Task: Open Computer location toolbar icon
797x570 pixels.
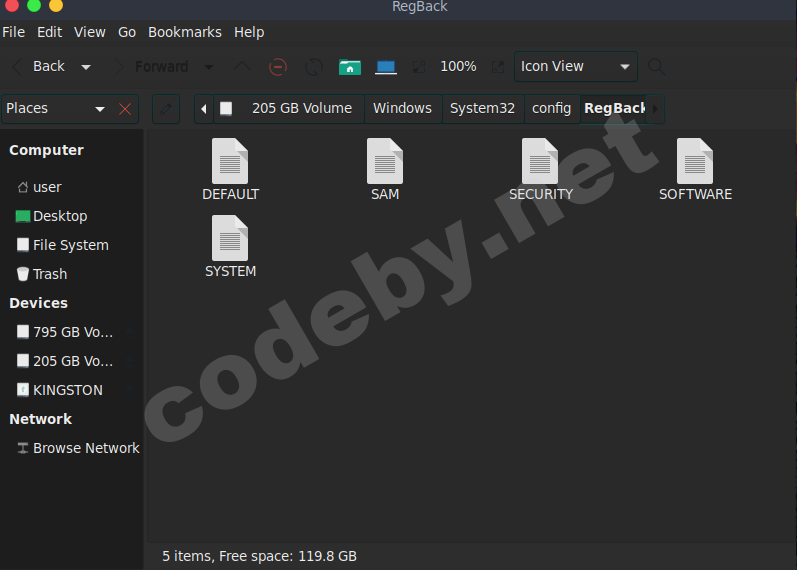Action: point(386,67)
